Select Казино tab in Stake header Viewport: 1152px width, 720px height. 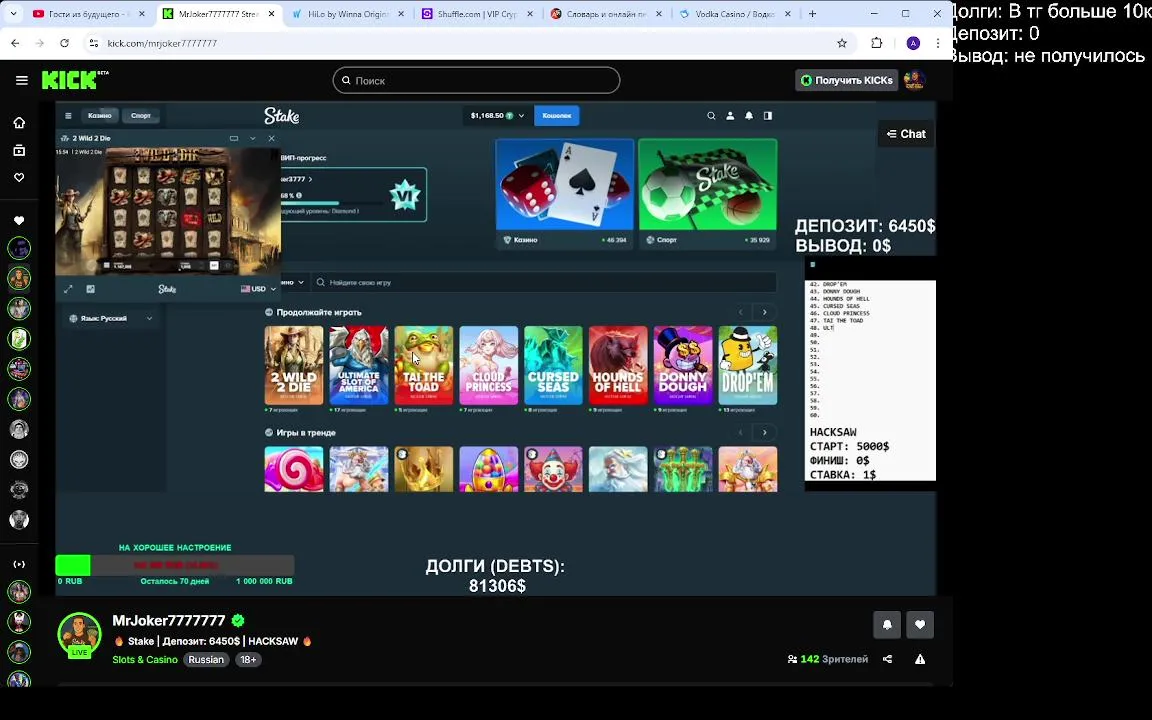[x=100, y=115]
